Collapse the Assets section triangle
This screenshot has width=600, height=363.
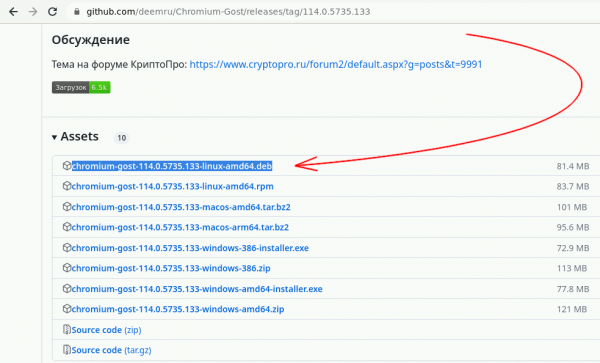click(54, 137)
